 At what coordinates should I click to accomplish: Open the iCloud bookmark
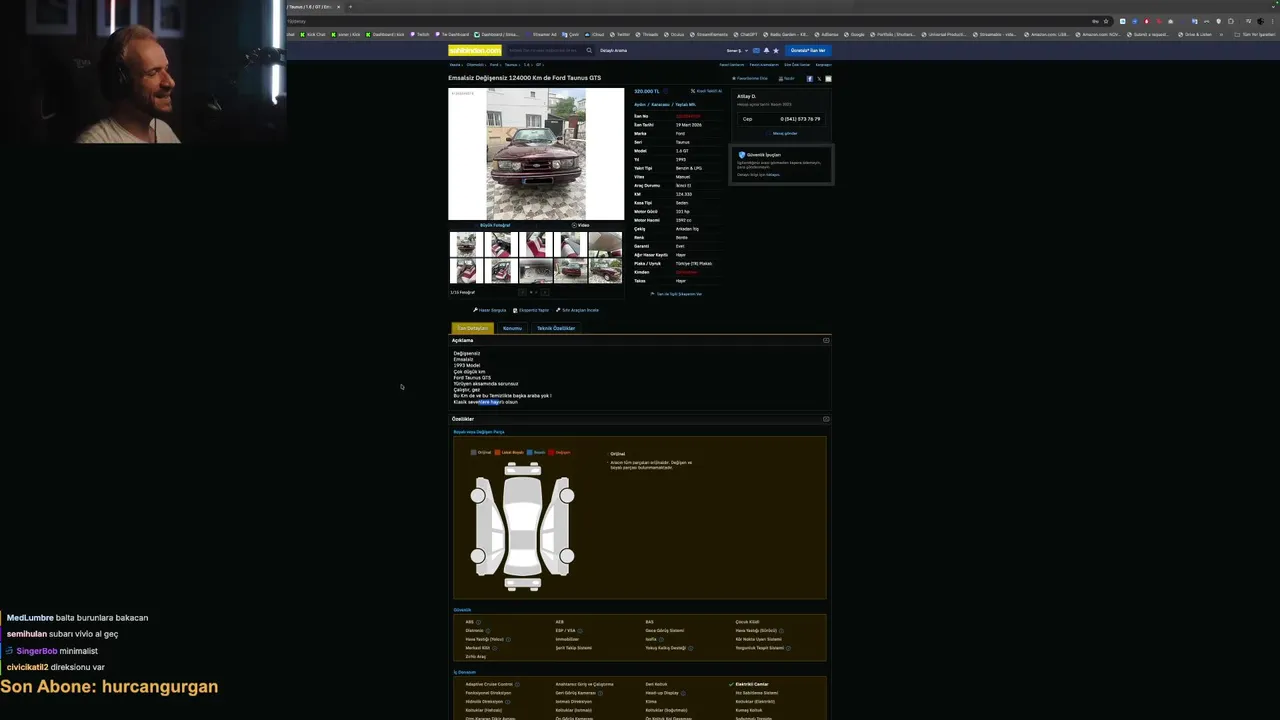pyautogui.click(x=594, y=34)
